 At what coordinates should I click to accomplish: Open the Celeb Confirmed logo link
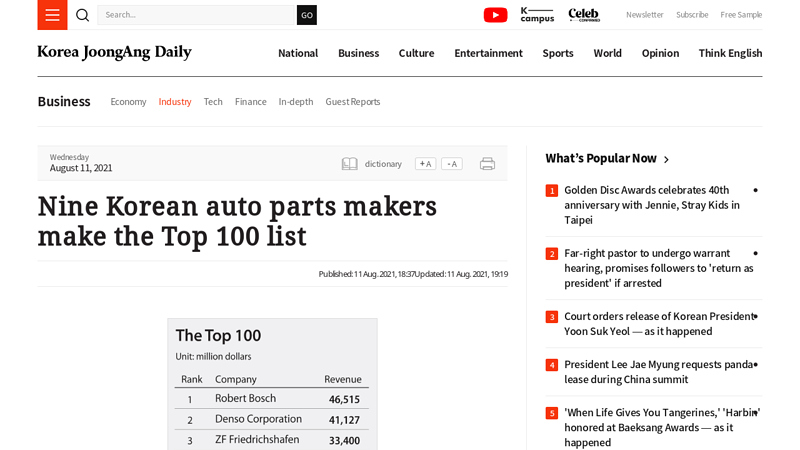coord(584,15)
